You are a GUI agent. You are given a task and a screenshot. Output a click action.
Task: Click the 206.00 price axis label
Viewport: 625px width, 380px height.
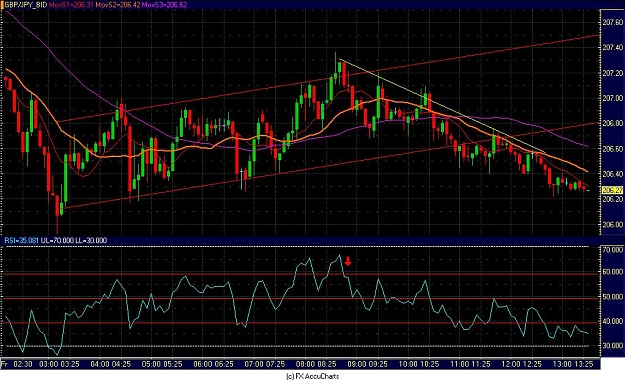pyautogui.click(x=613, y=225)
